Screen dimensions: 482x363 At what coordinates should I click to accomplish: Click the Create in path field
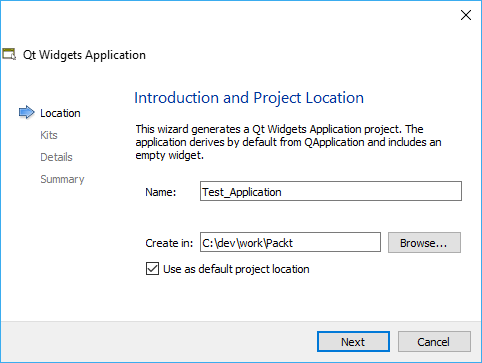pos(290,242)
